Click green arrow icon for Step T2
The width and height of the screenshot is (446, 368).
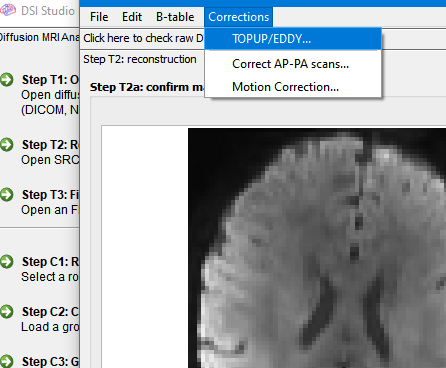pyautogui.click(x=7, y=145)
